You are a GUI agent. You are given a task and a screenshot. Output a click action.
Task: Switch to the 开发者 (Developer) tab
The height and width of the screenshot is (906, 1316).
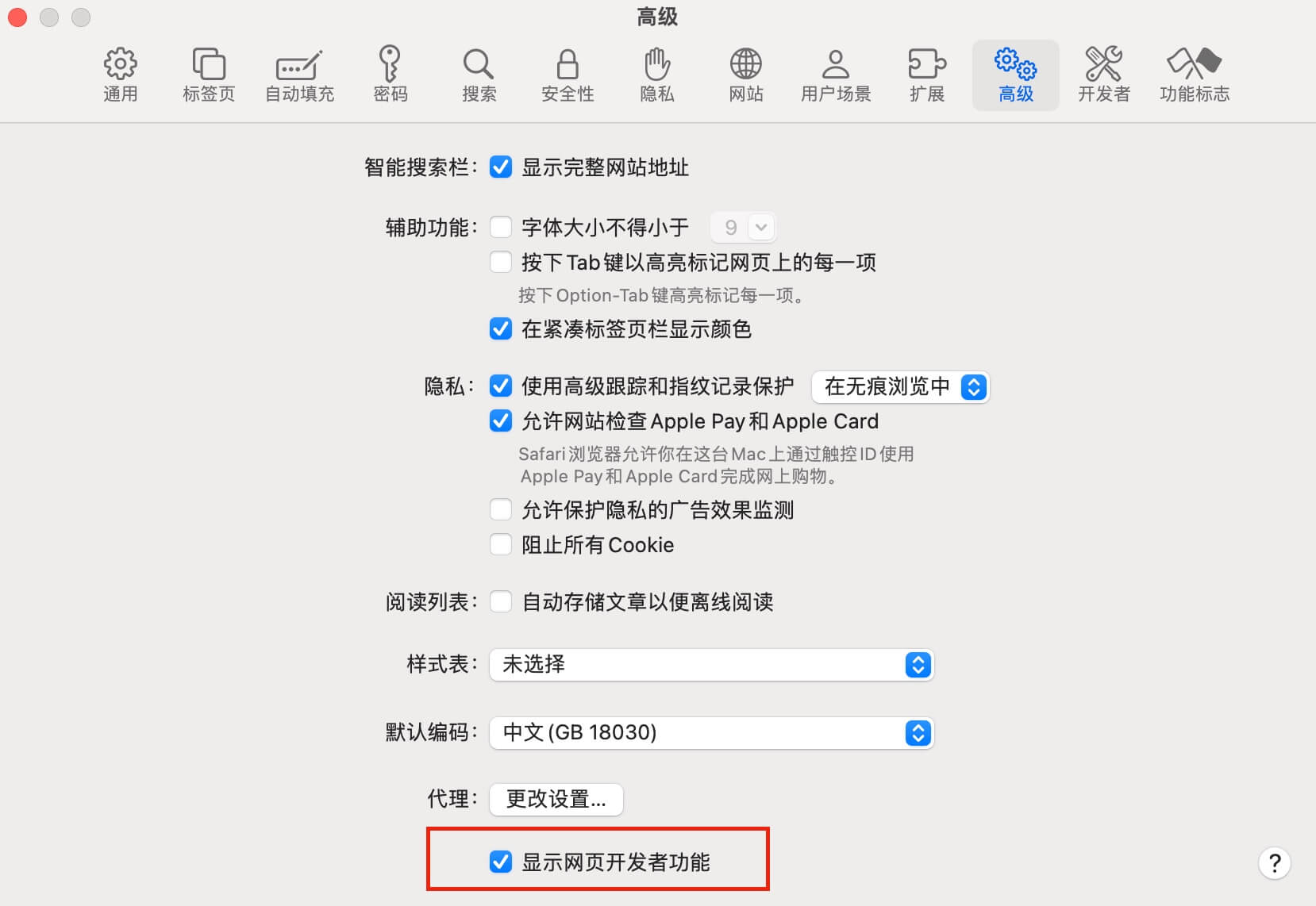pyautogui.click(x=1104, y=75)
